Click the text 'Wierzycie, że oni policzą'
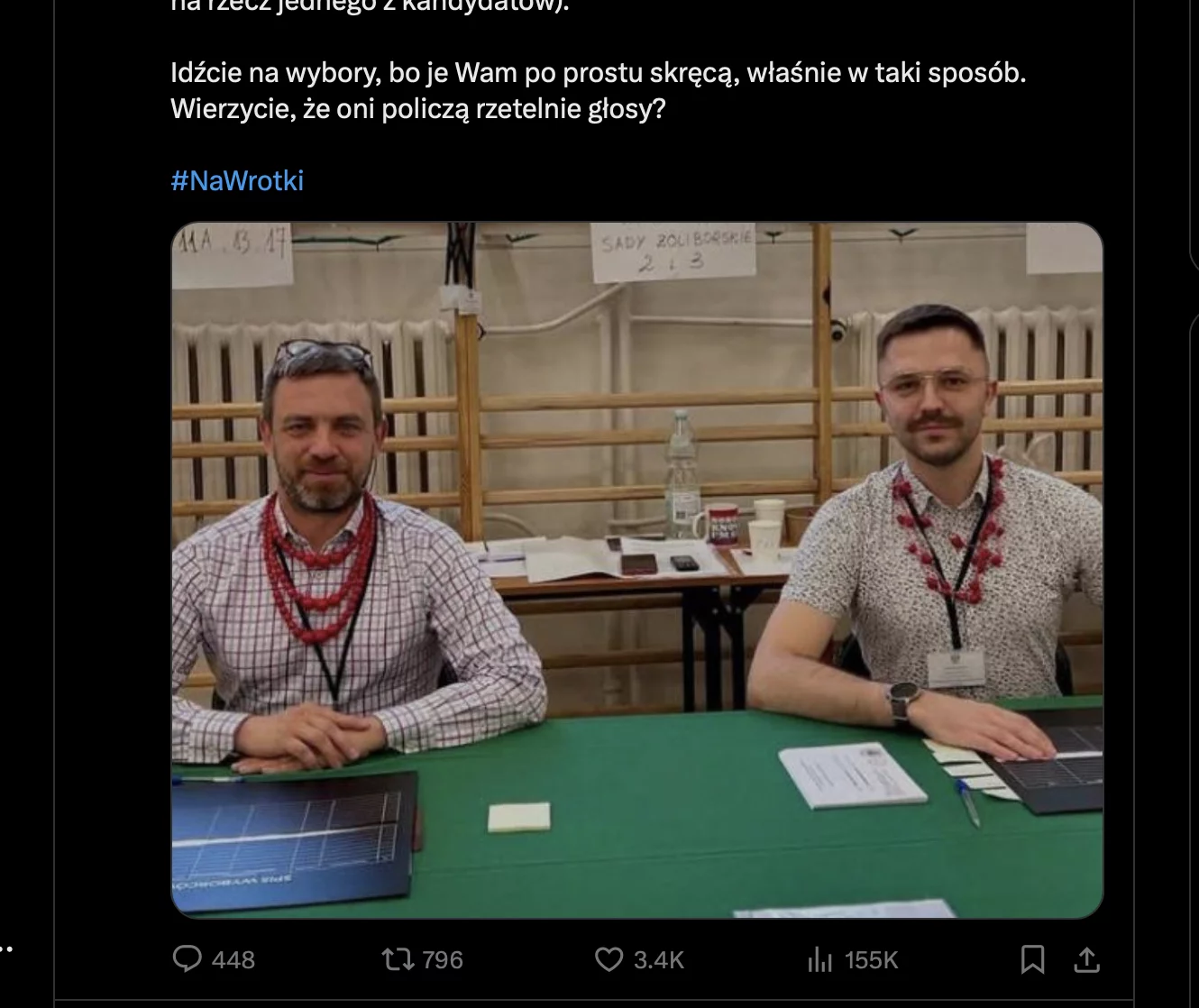The height and width of the screenshot is (1008, 1199). coord(319,109)
